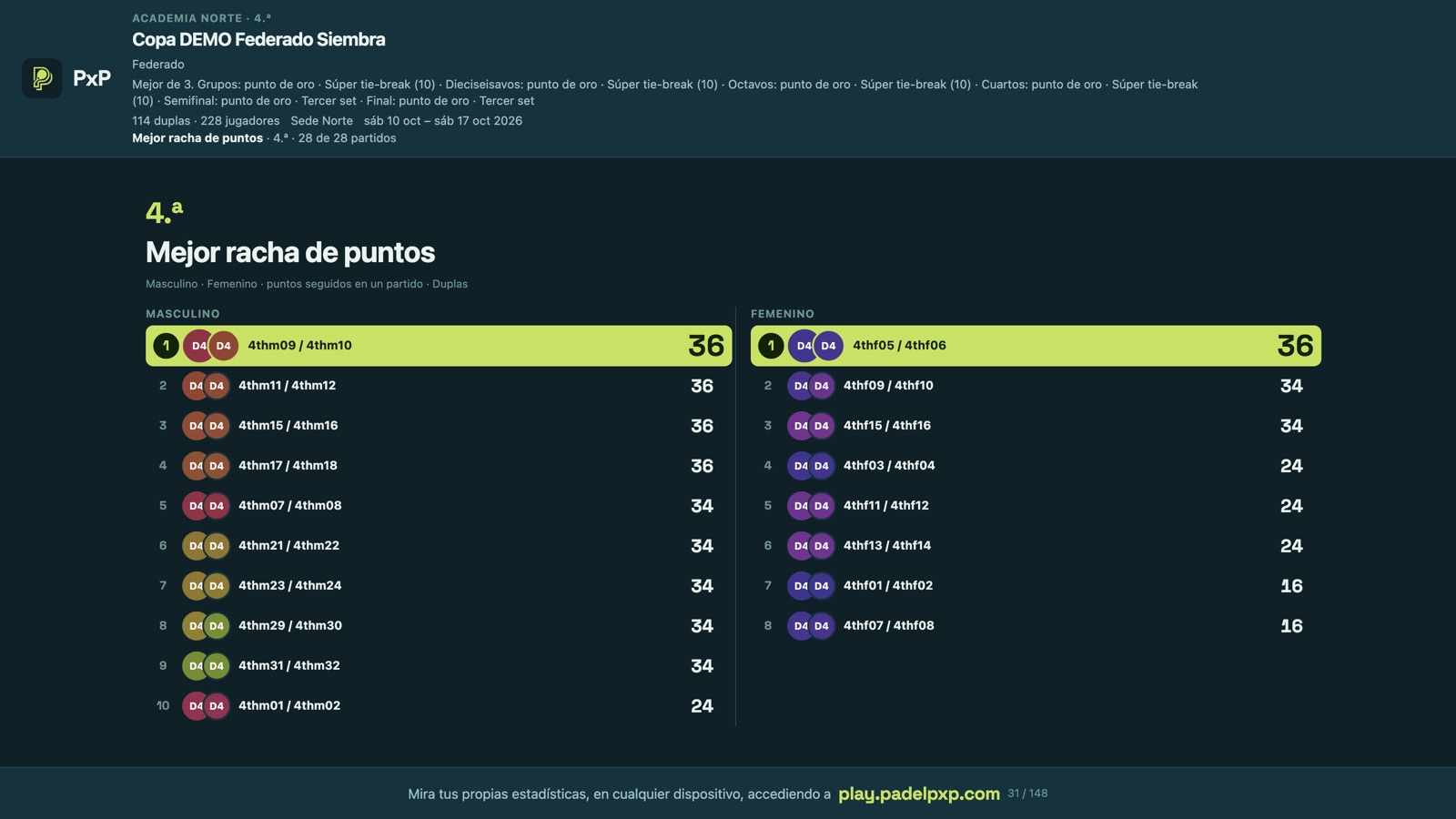This screenshot has width=1456, height=819.
Task: Click the D4 avatars next to 4thm17 / 4thm18
Action: click(x=206, y=466)
